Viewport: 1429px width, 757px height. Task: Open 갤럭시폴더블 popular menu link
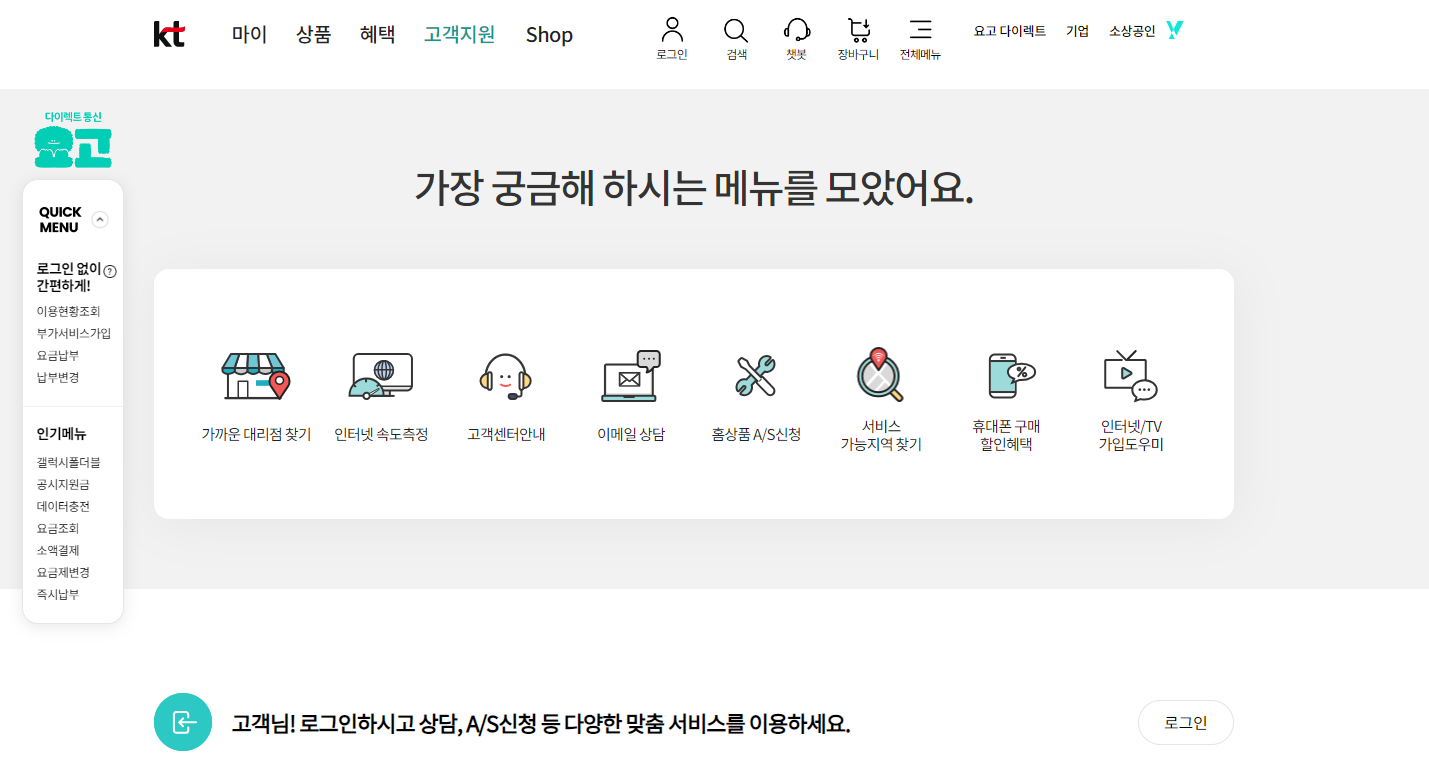tap(69, 462)
